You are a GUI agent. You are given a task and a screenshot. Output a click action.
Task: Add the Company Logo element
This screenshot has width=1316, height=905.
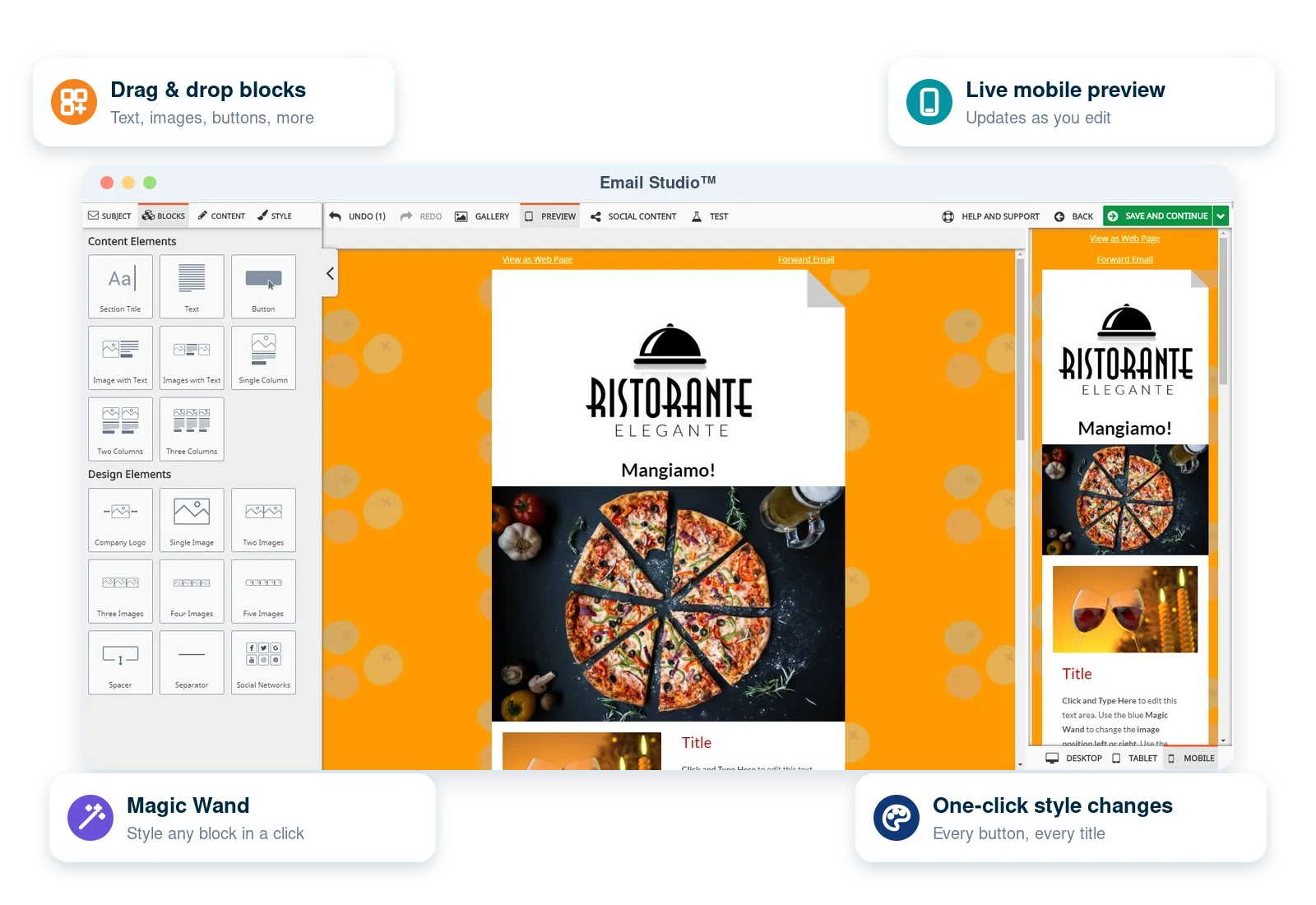click(x=120, y=520)
